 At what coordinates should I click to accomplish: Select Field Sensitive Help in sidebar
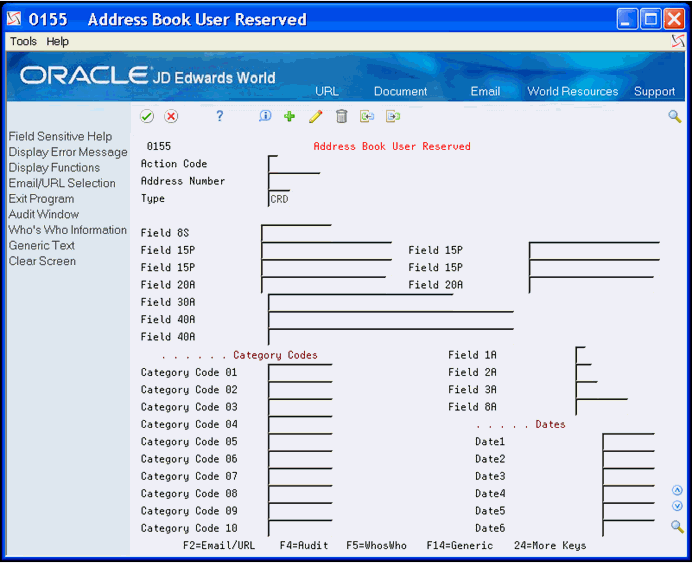(60, 136)
